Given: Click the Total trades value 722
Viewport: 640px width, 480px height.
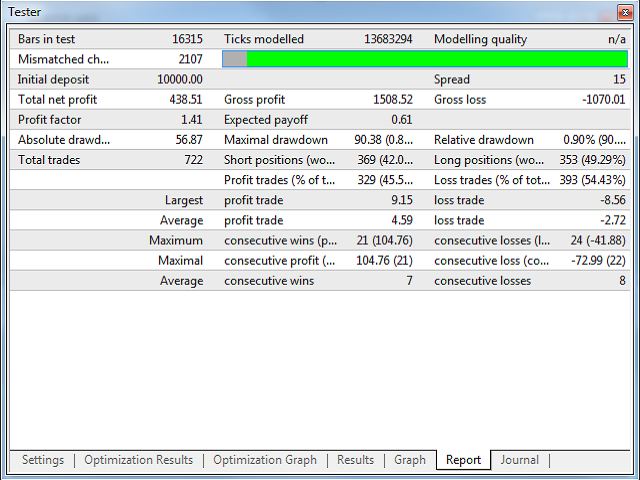Looking at the screenshot, I should coord(191,160).
